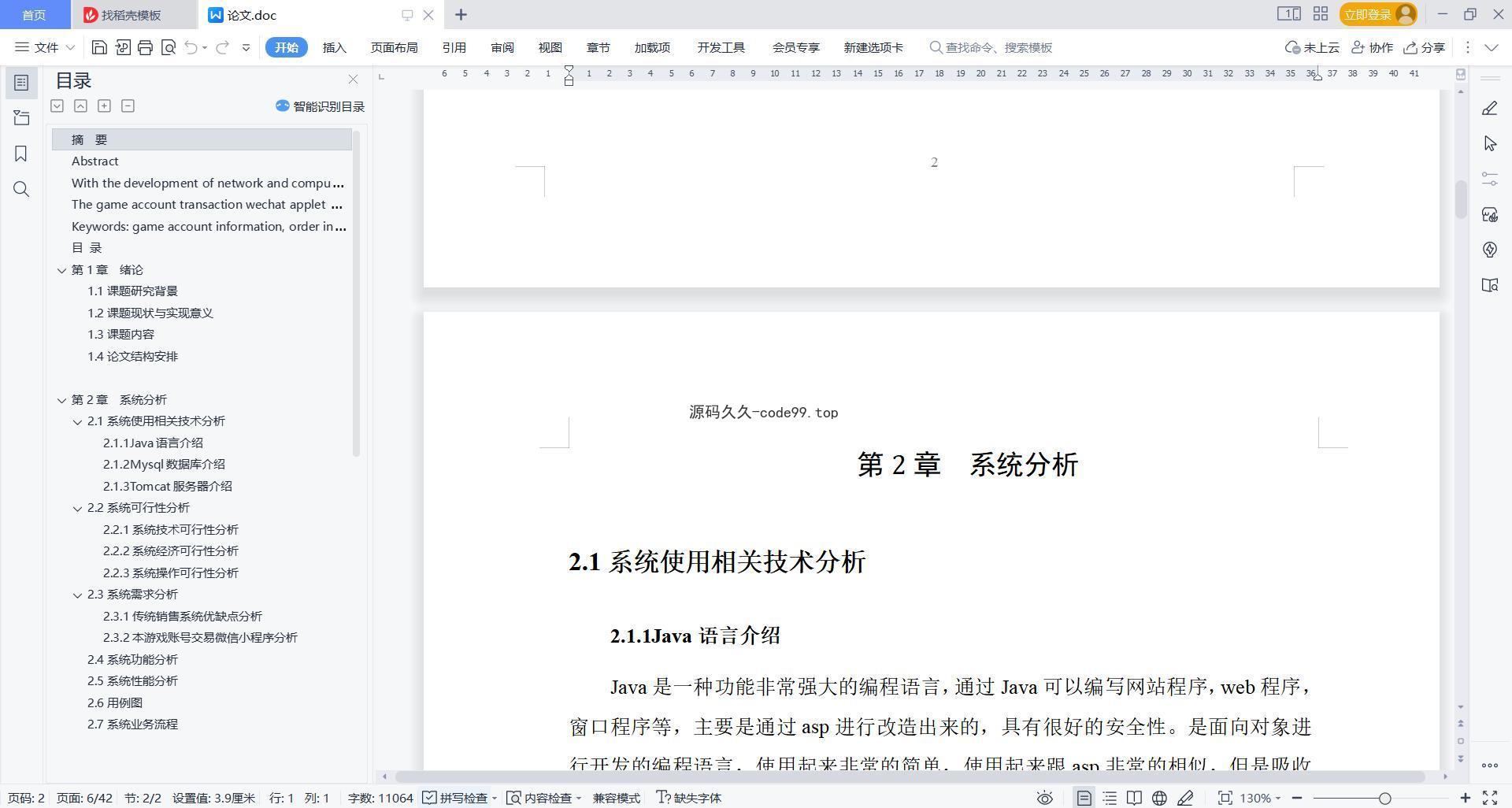Image resolution: width=1512 pixels, height=808 pixels.
Task: Select 2.1.2Mysql 数据库介绍 in outline
Action: (164, 465)
